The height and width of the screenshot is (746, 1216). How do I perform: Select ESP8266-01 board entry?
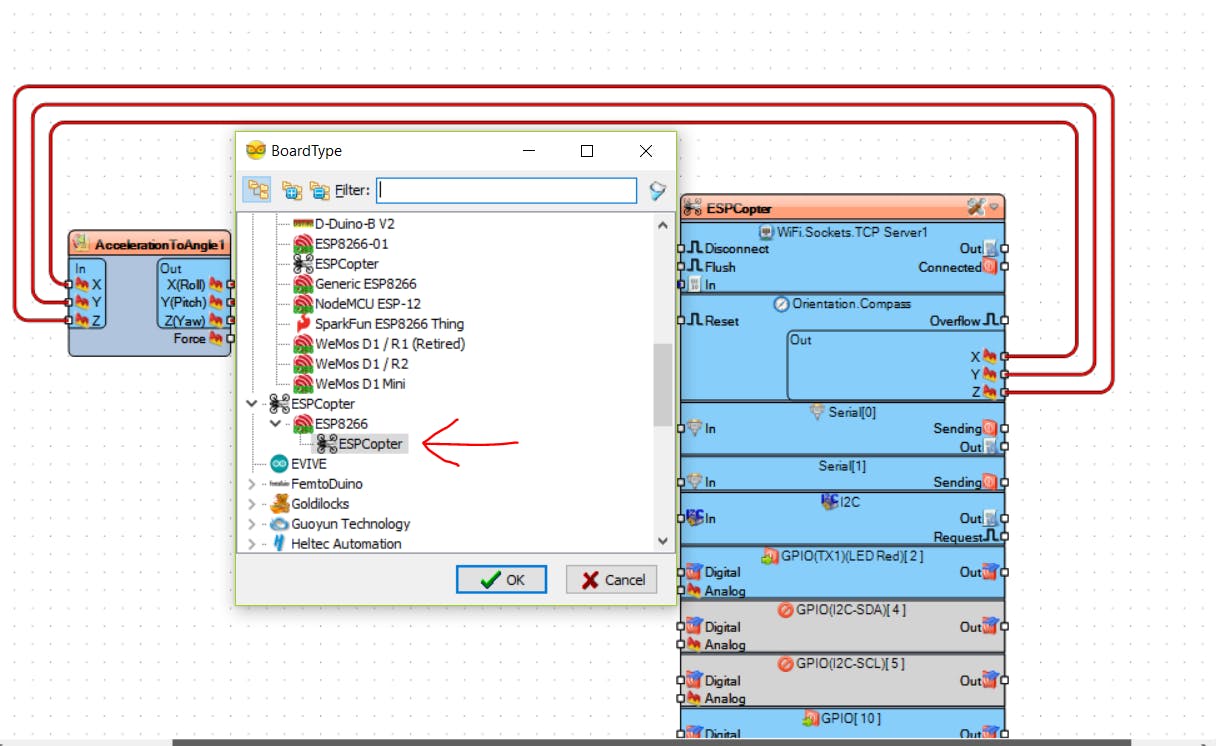340,244
